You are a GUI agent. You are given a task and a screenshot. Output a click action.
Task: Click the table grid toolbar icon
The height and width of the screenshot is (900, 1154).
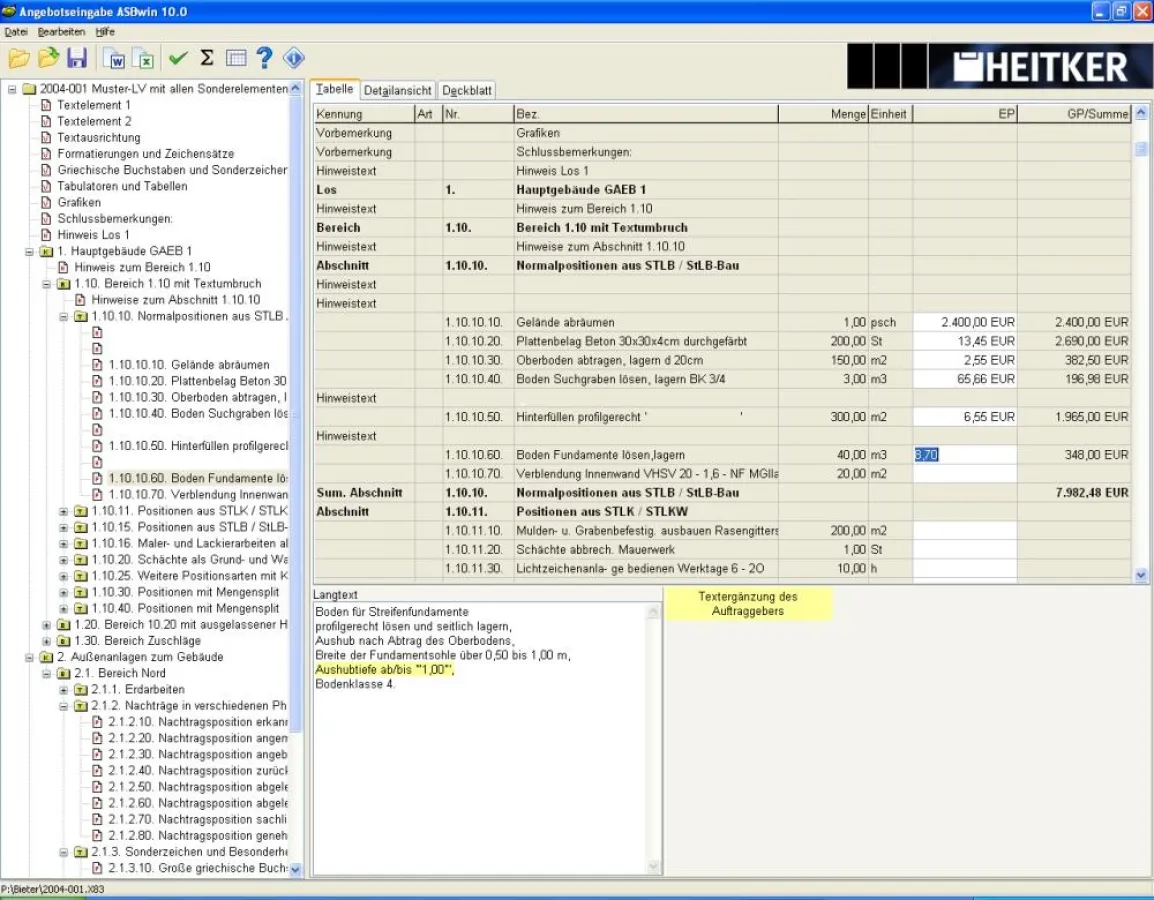pyautogui.click(x=236, y=58)
